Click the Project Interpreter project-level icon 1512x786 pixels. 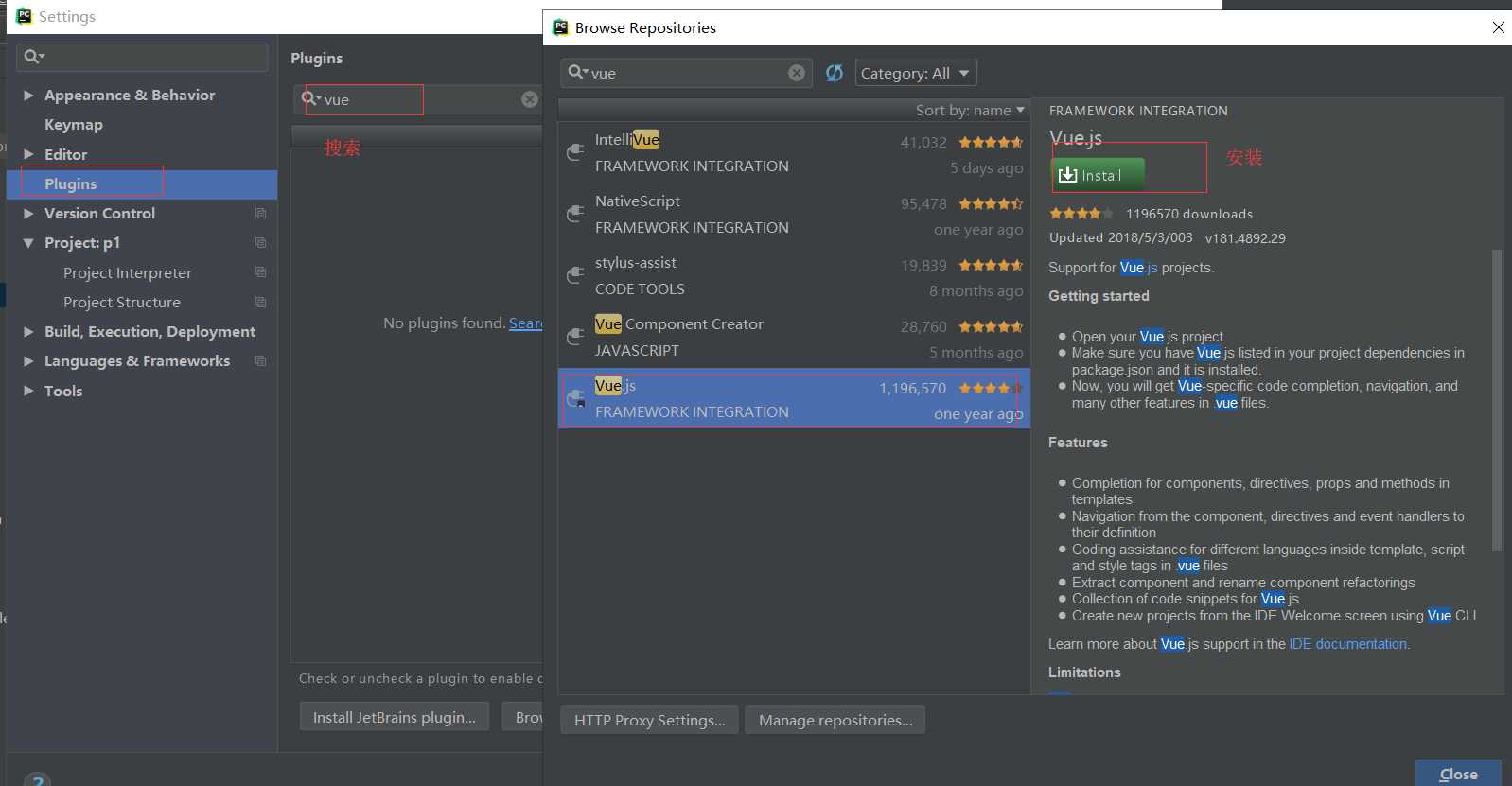tap(260, 272)
